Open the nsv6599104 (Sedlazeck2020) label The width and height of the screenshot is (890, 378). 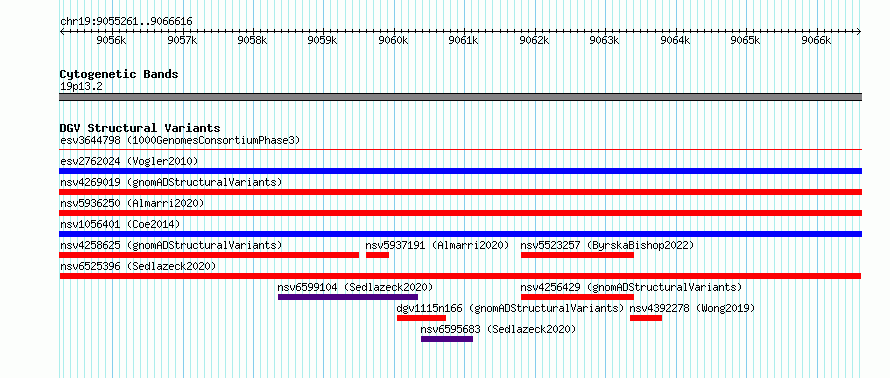click(355, 287)
